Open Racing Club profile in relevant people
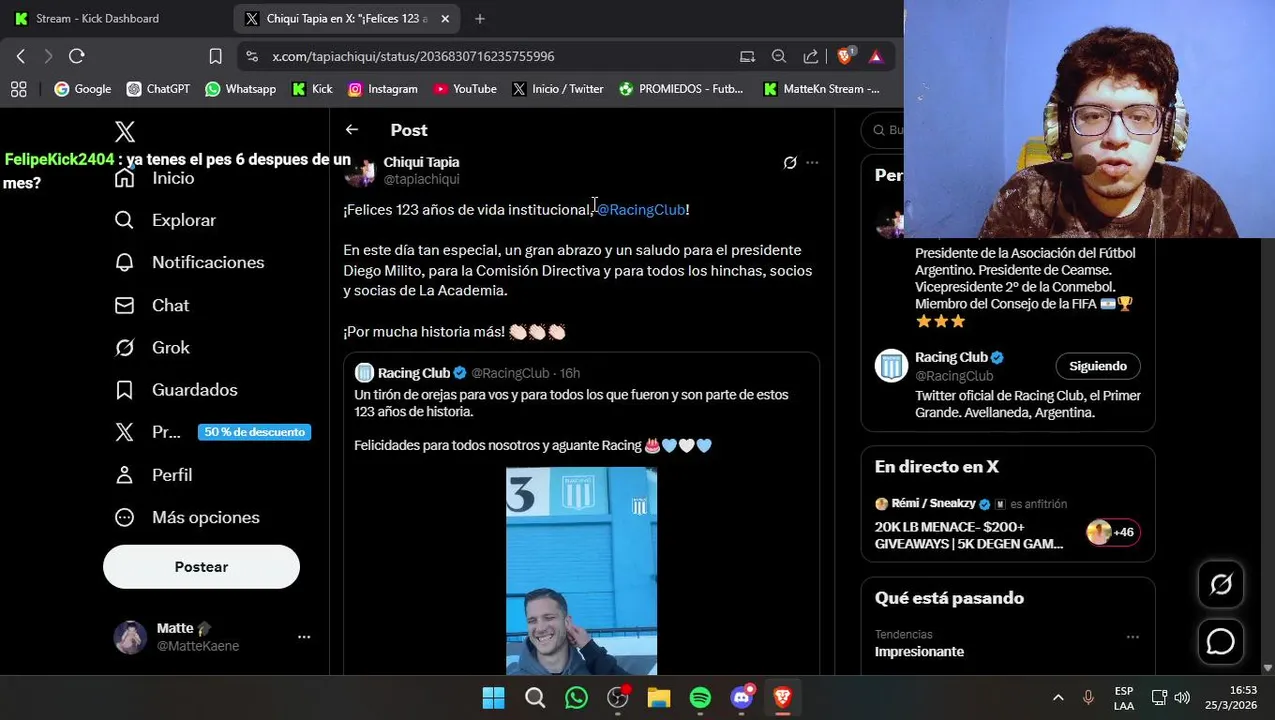 pyautogui.click(x=951, y=357)
